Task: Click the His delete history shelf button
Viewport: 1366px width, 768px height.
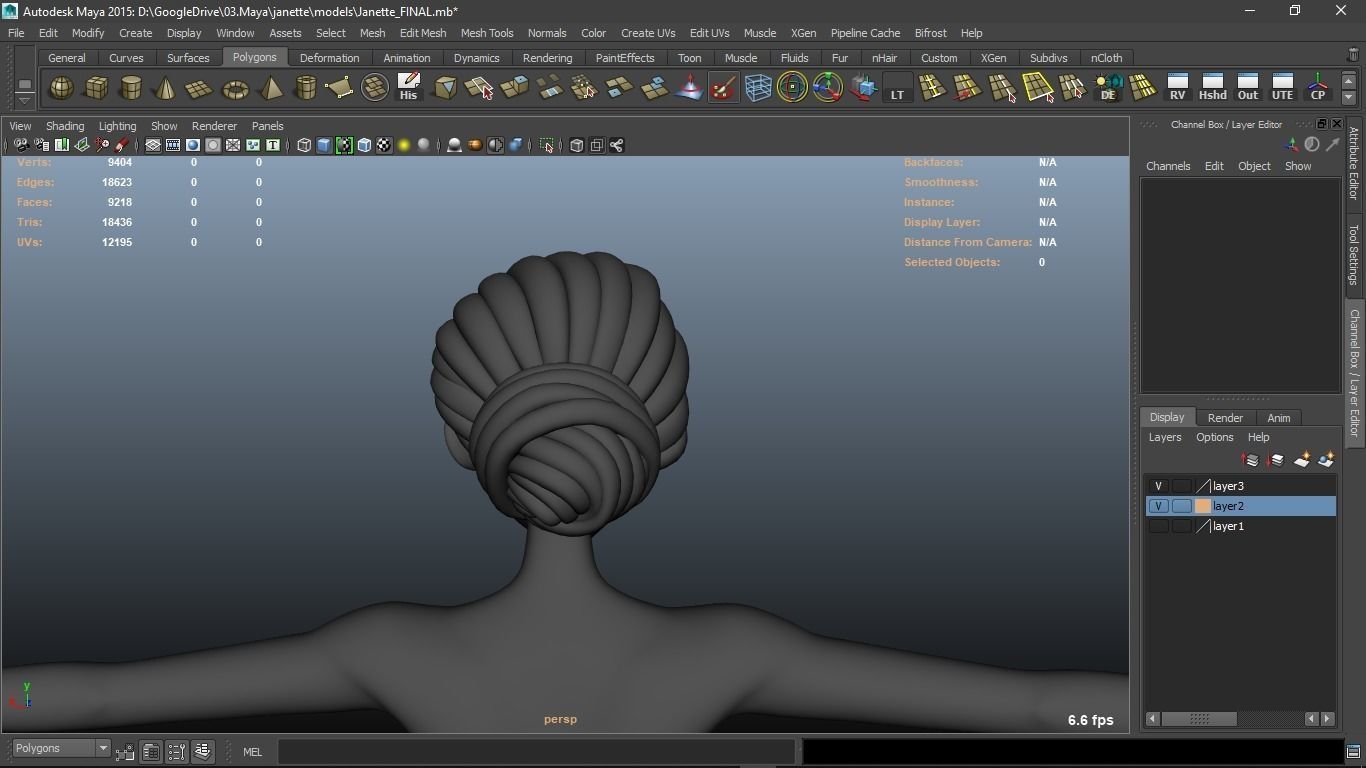Action: click(x=408, y=88)
